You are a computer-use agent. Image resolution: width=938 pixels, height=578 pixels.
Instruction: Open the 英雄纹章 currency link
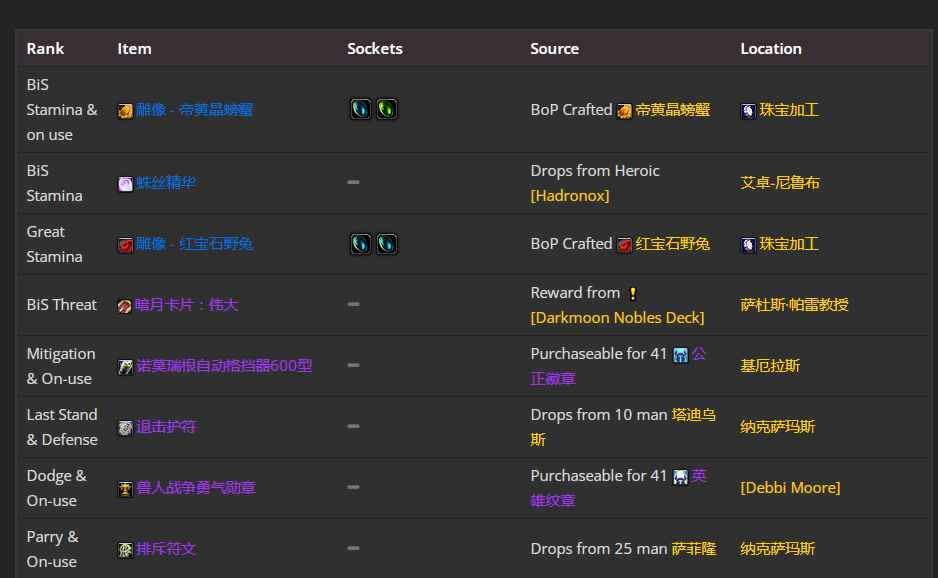[553, 501]
